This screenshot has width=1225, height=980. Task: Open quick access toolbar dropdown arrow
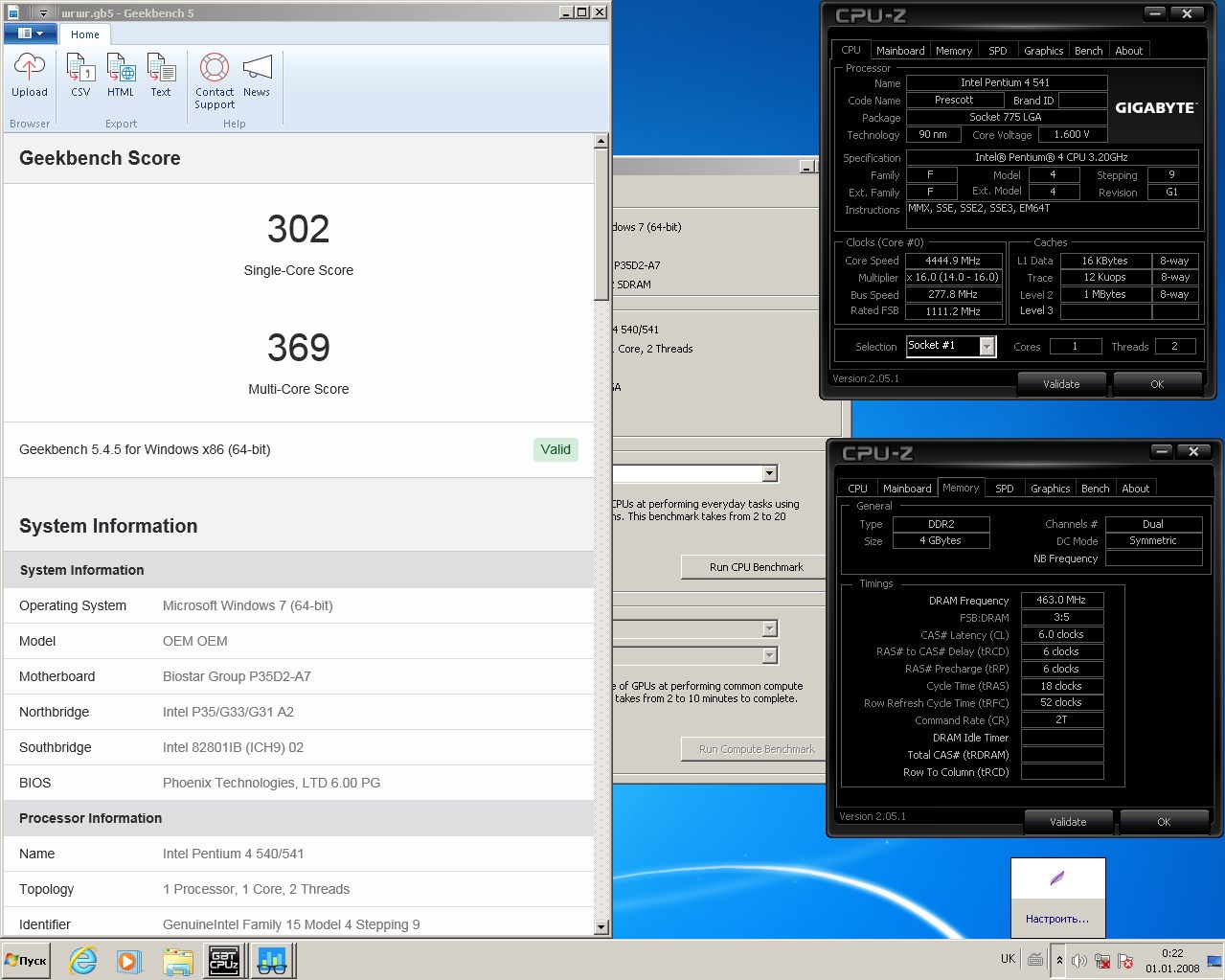point(44,12)
